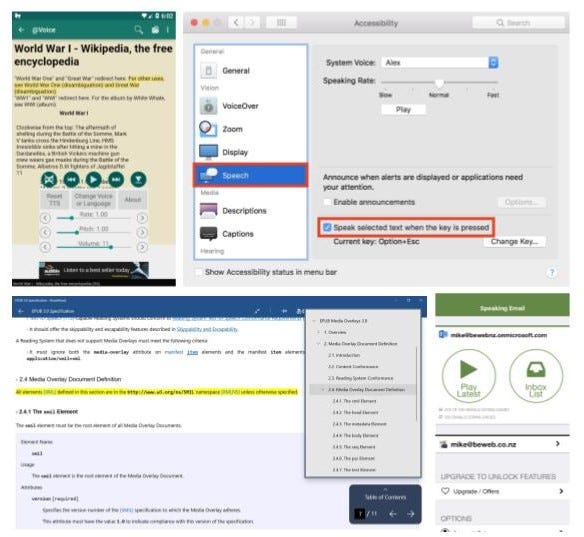Click the greyed Options button
584x537 pixels.
(x=522, y=202)
